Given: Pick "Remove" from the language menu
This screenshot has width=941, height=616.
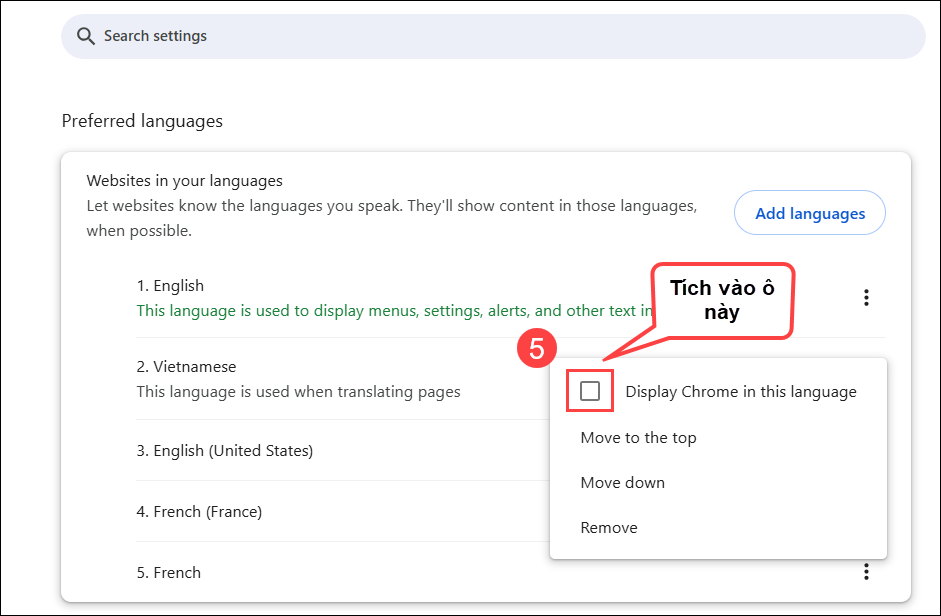Looking at the screenshot, I should [608, 528].
